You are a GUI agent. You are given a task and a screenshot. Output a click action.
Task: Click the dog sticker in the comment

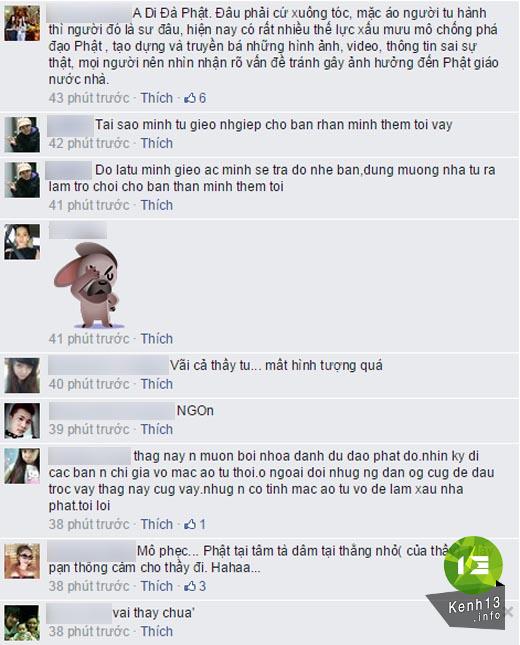pyautogui.click(x=87, y=285)
